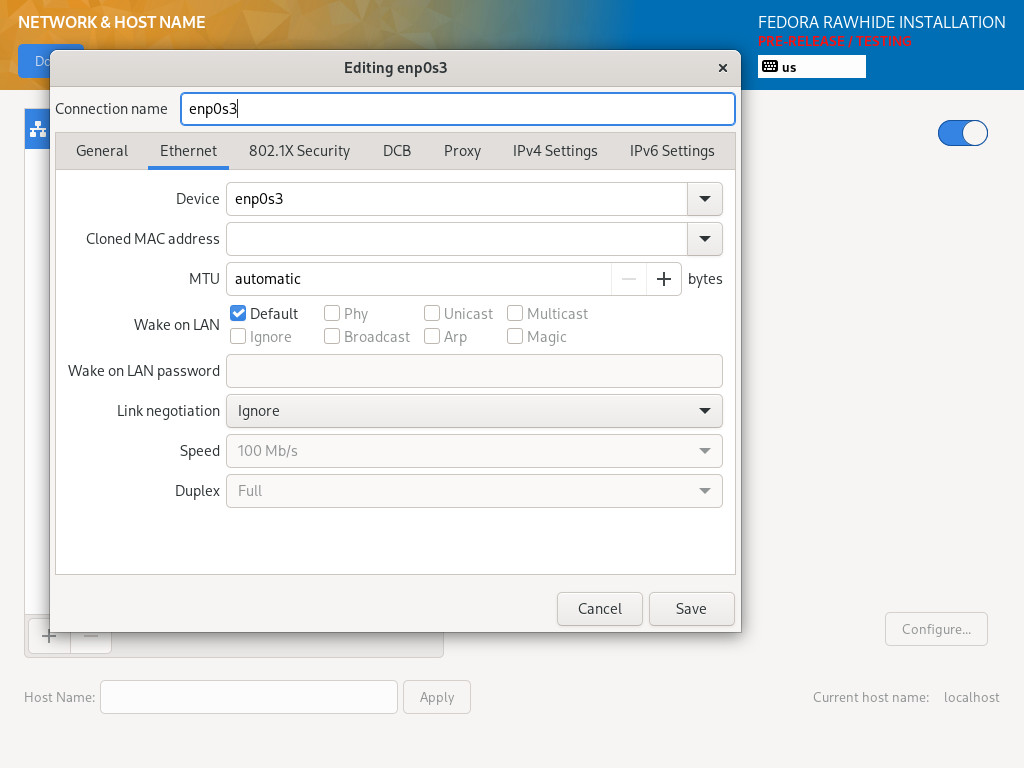Open the Link negotiation dropdown
Screen dimensions: 1024x768
click(474, 411)
